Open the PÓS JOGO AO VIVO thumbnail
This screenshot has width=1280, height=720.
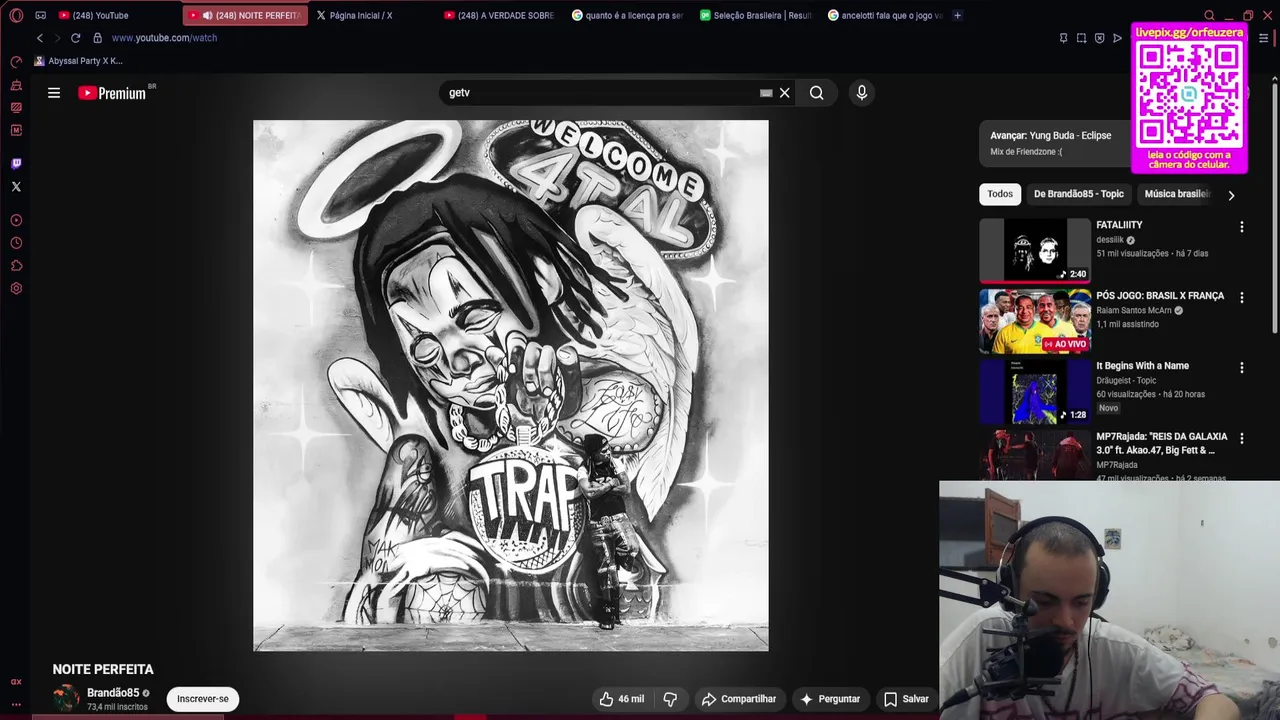1035,321
